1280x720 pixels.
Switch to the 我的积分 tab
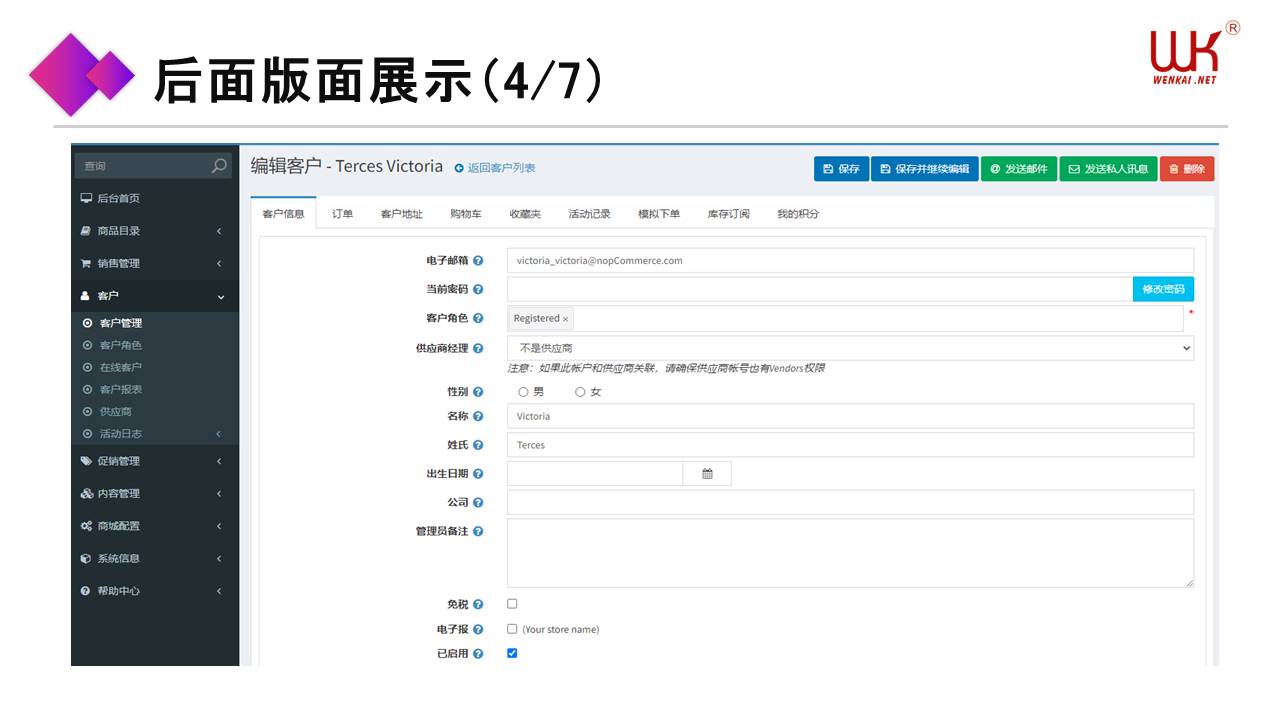798,214
